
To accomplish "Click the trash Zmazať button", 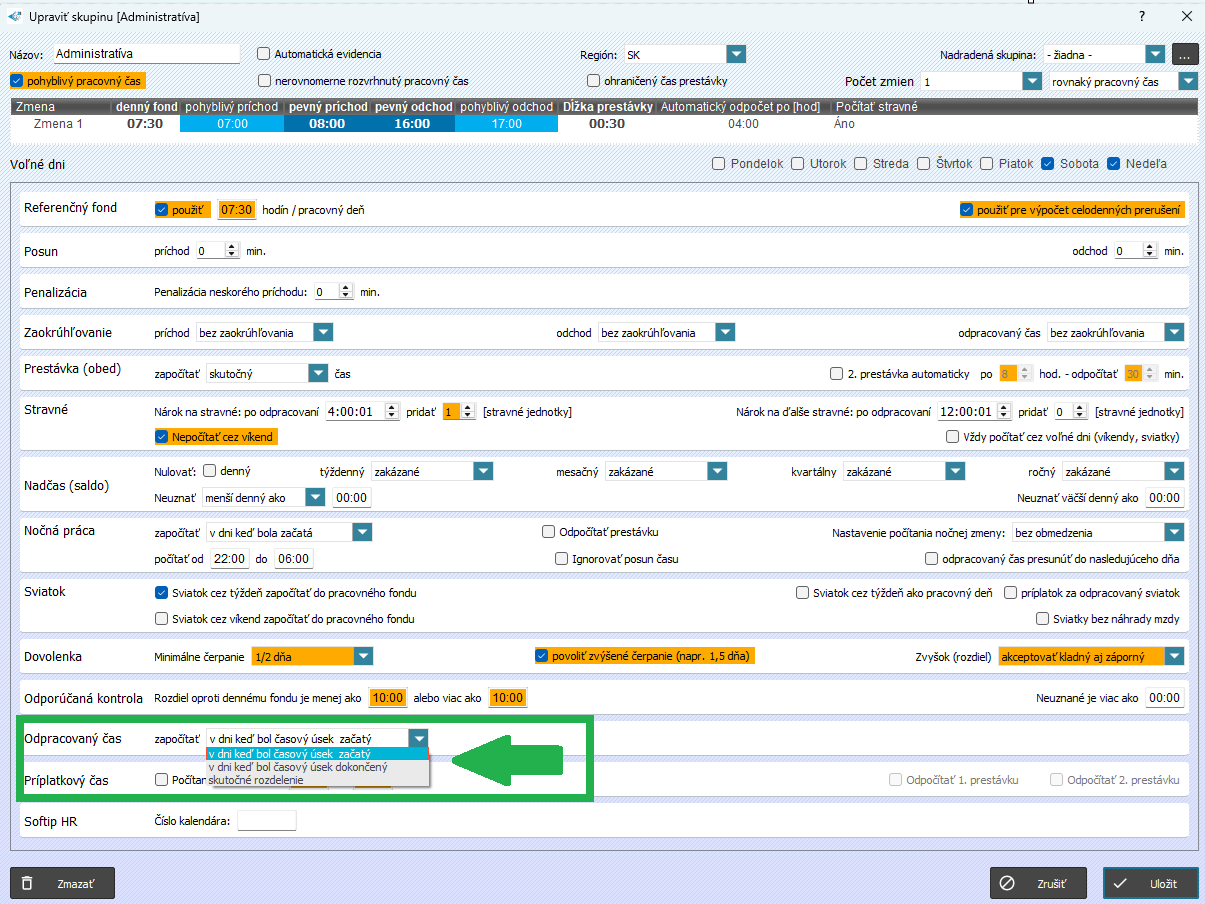I will [62, 883].
